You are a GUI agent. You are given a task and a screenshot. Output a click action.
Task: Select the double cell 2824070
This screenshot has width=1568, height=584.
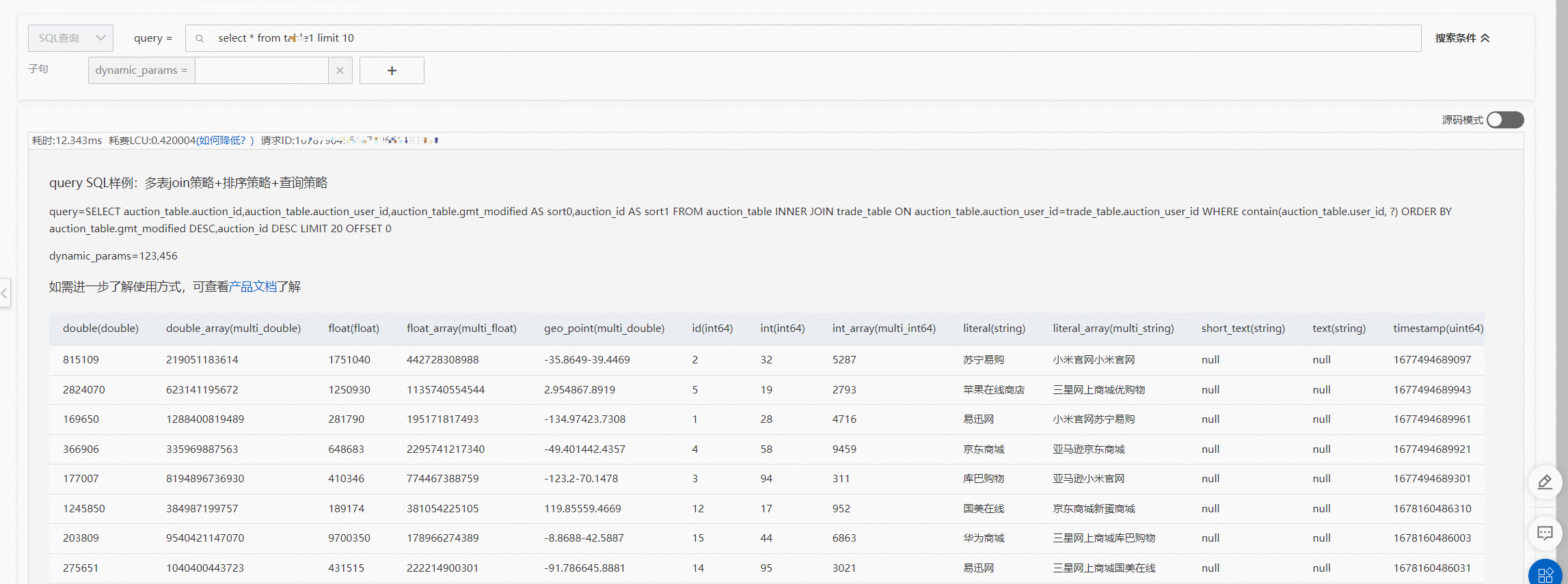84,390
